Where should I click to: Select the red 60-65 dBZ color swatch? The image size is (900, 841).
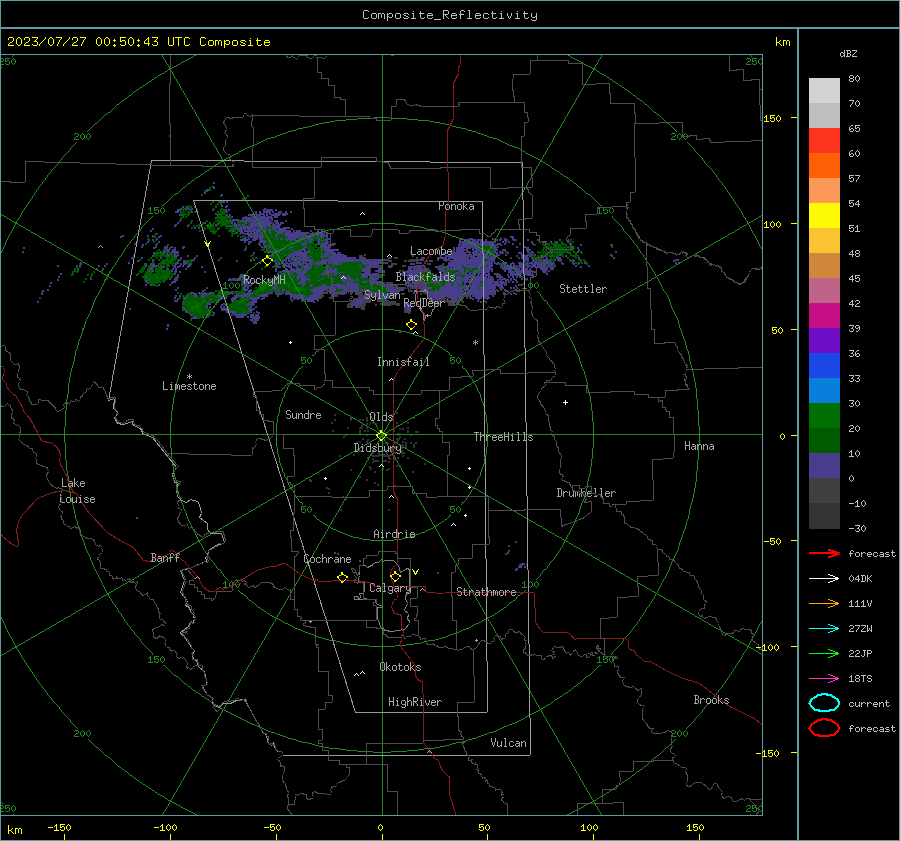tap(824, 141)
